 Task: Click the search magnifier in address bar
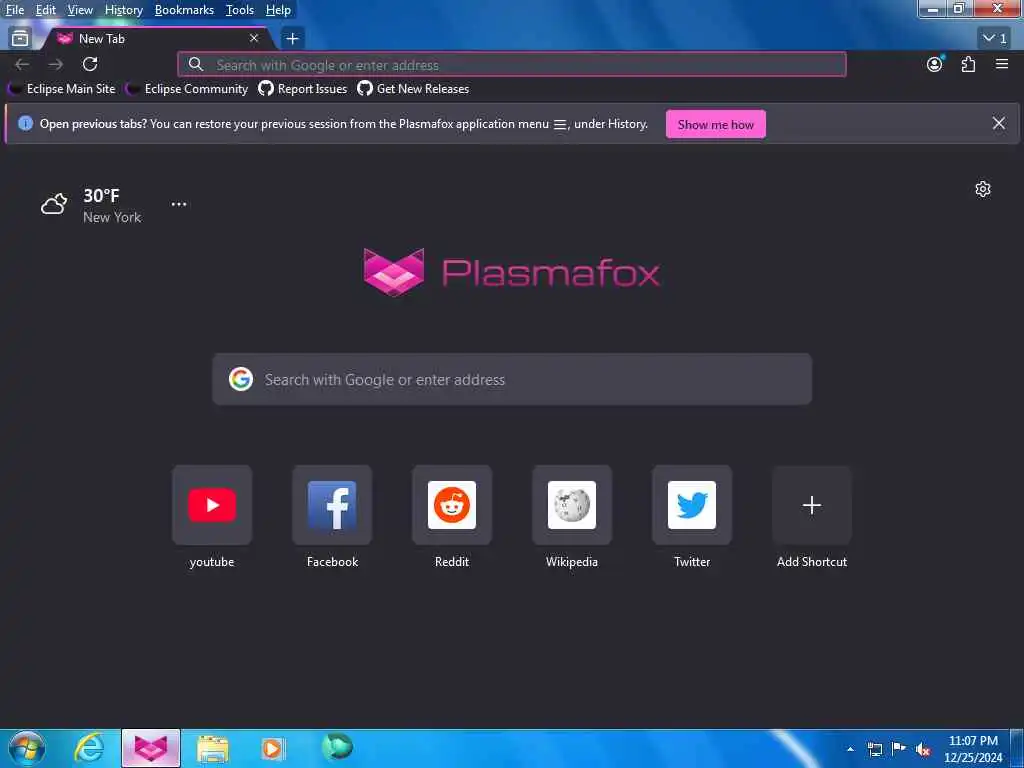[195, 65]
